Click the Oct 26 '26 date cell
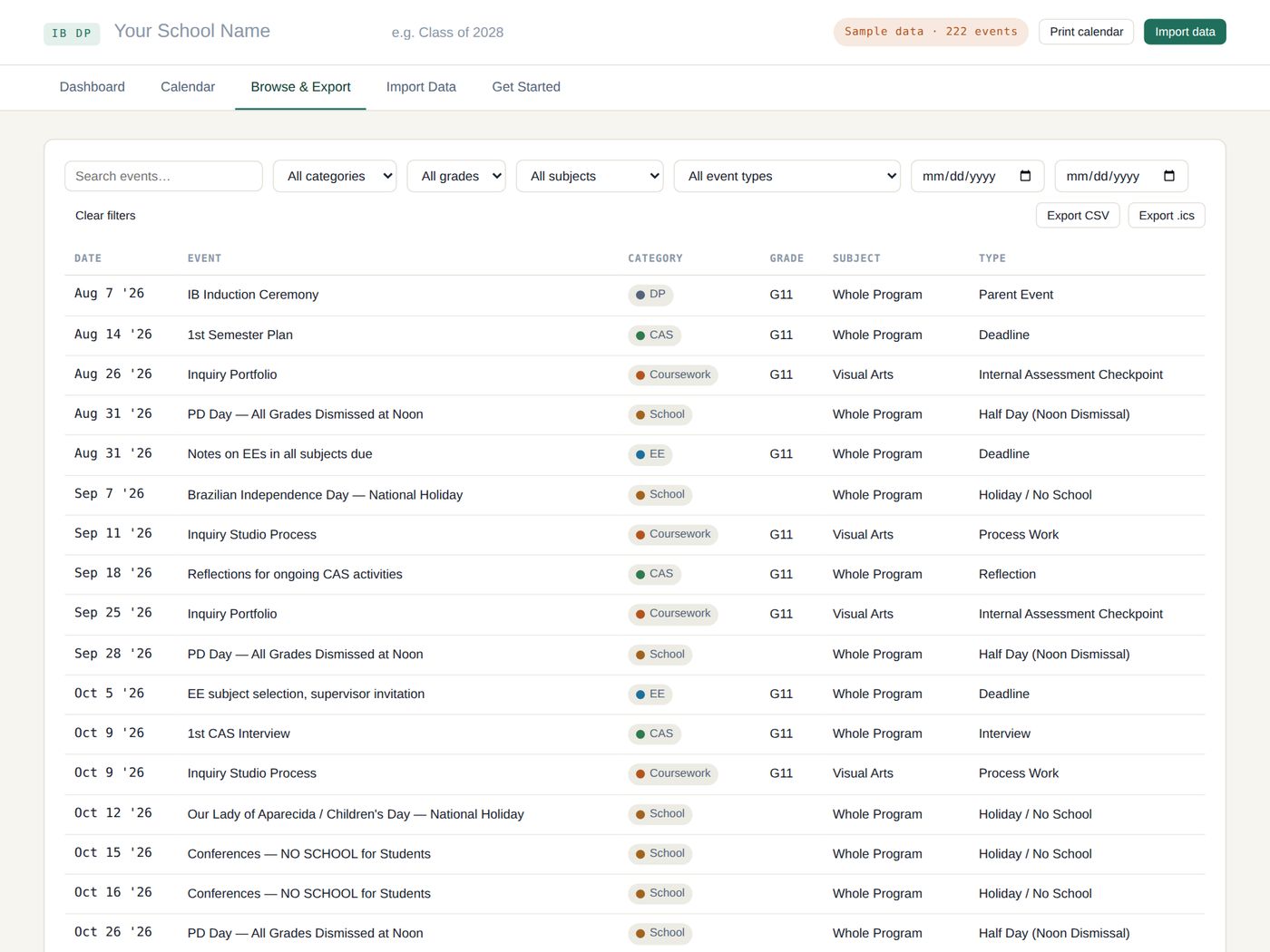 112,932
